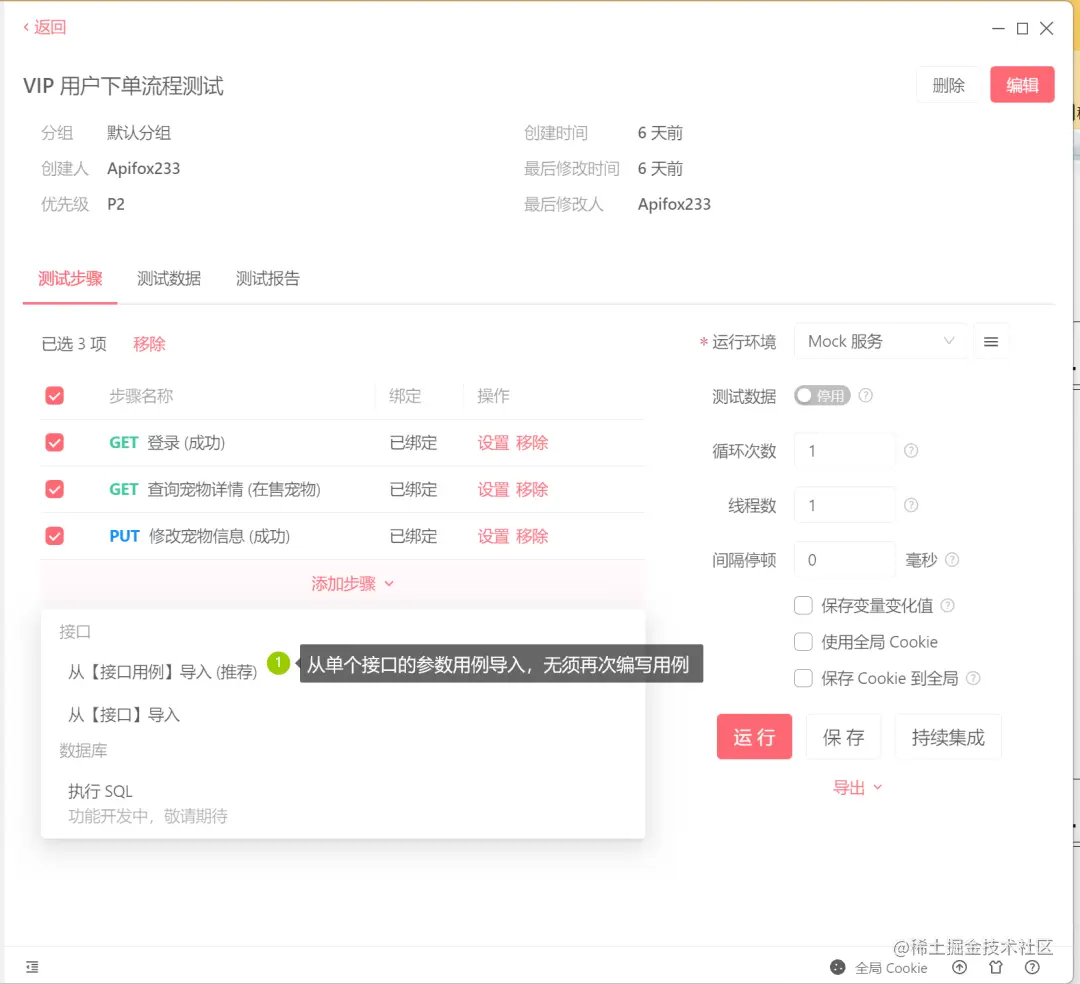The image size is (1080, 984).
Task: Open the 运行环境 Mock 服务 dropdown
Action: point(880,342)
